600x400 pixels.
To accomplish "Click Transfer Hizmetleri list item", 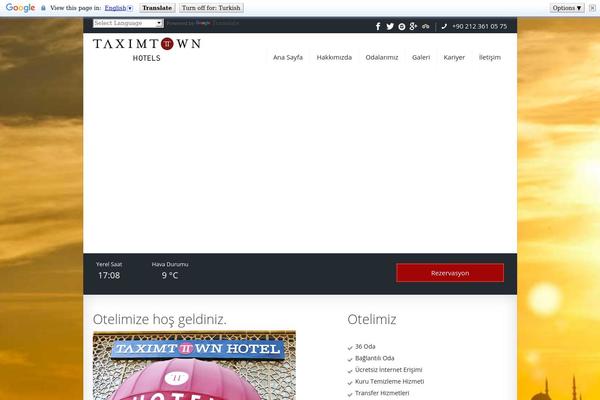I will coord(382,393).
